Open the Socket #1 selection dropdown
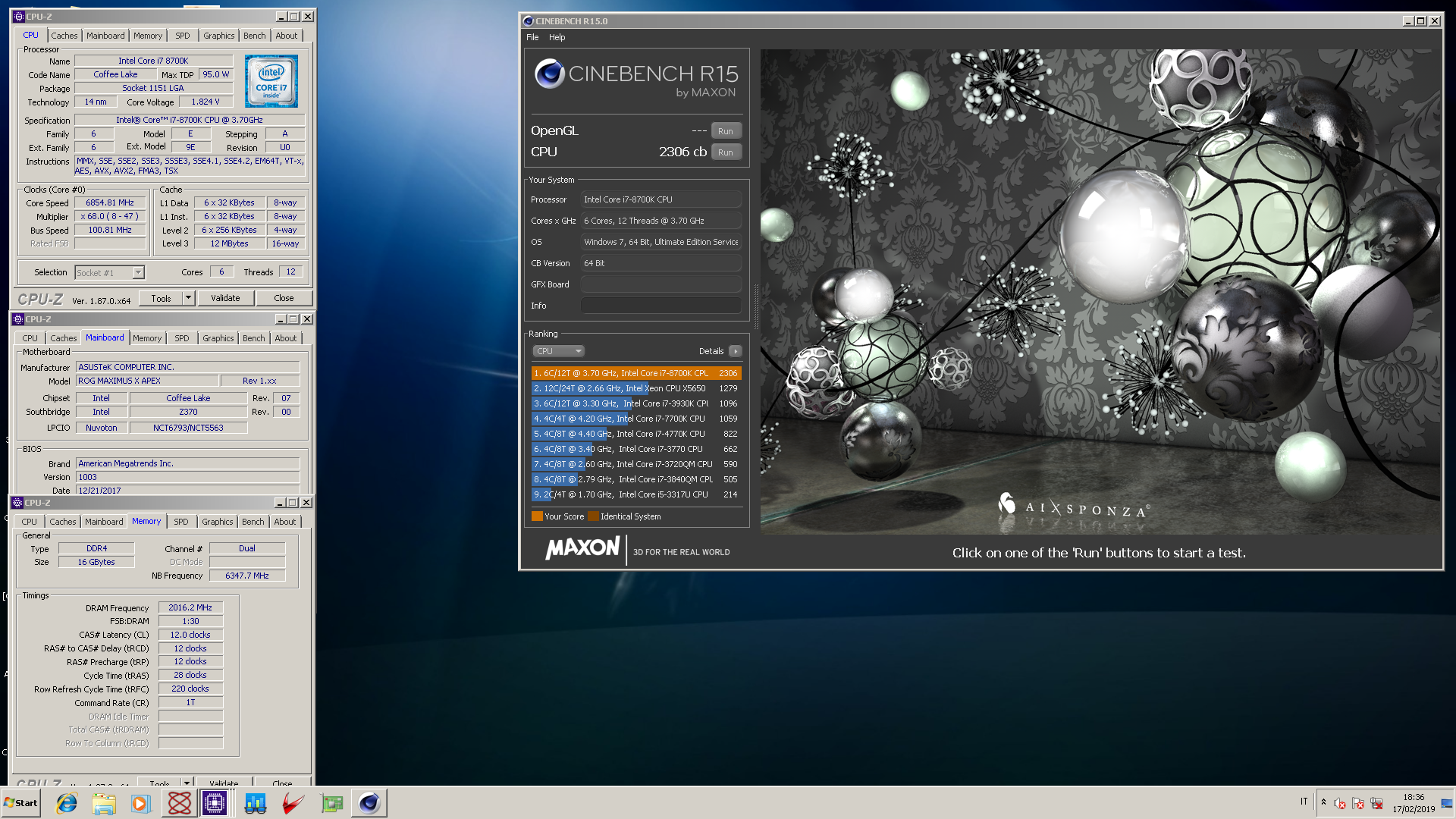This screenshot has height=819, width=1456. tap(110, 272)
